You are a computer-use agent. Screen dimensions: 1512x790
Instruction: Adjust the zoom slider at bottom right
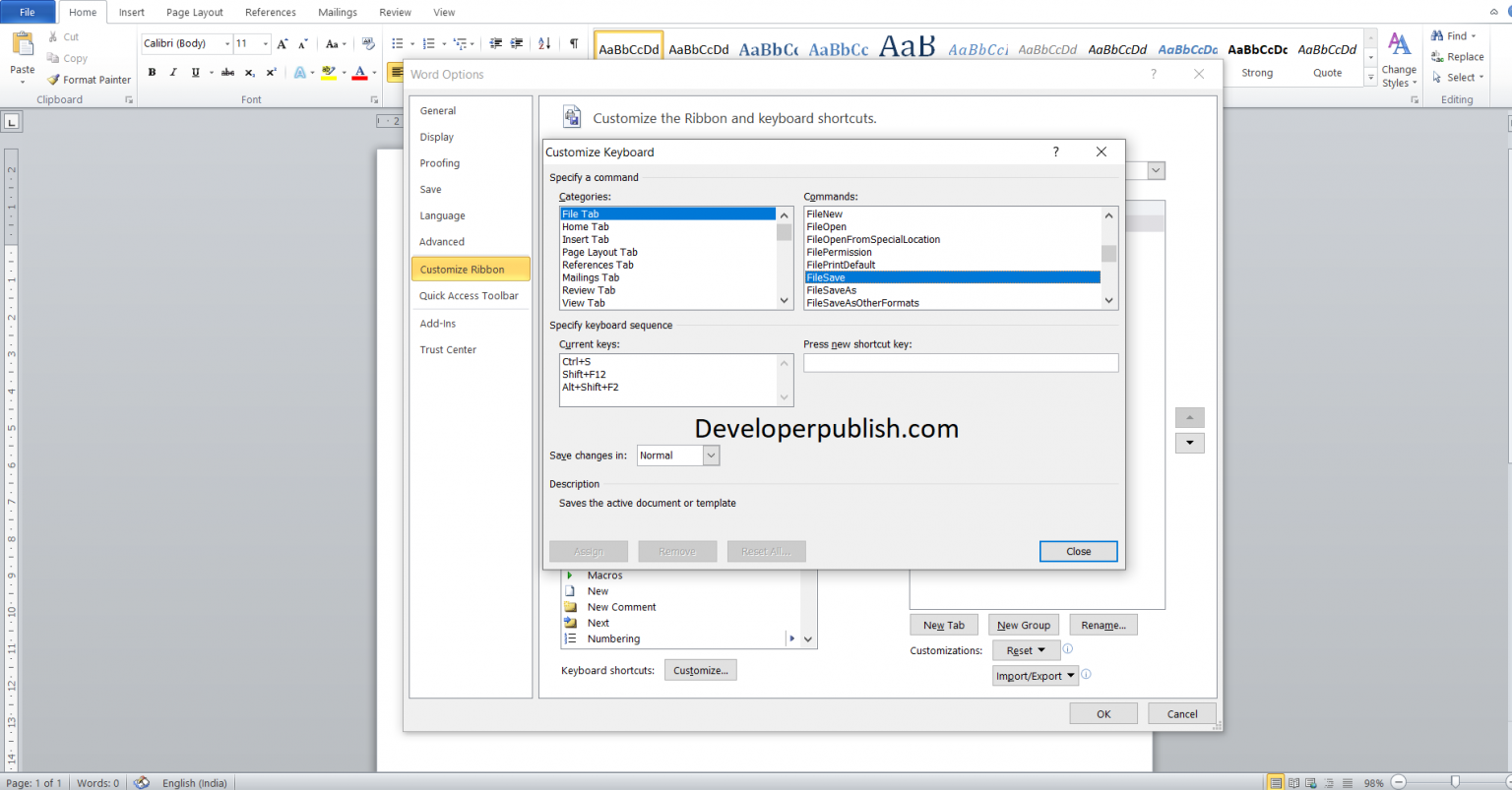point(1455,782)
